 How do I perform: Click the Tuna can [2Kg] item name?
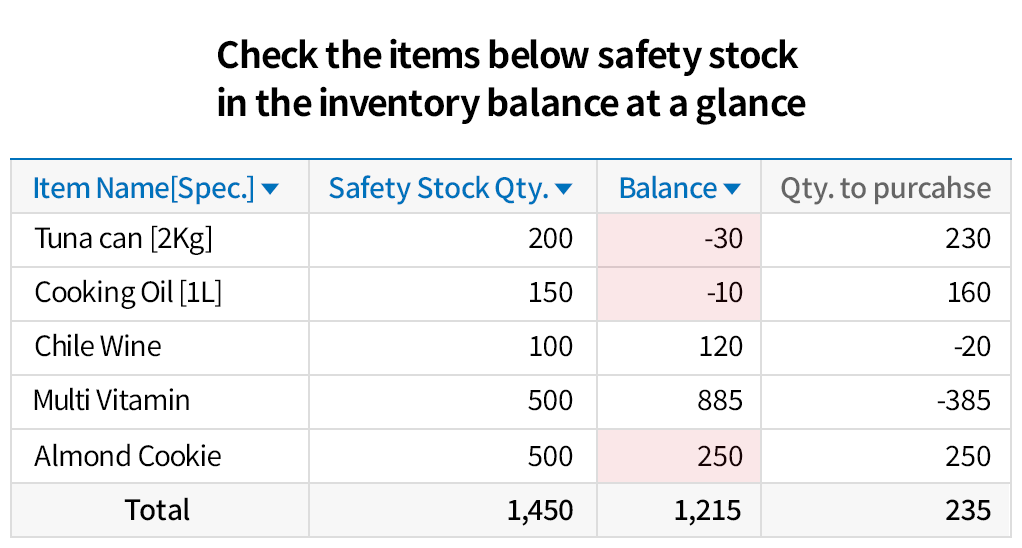point(123,239)
